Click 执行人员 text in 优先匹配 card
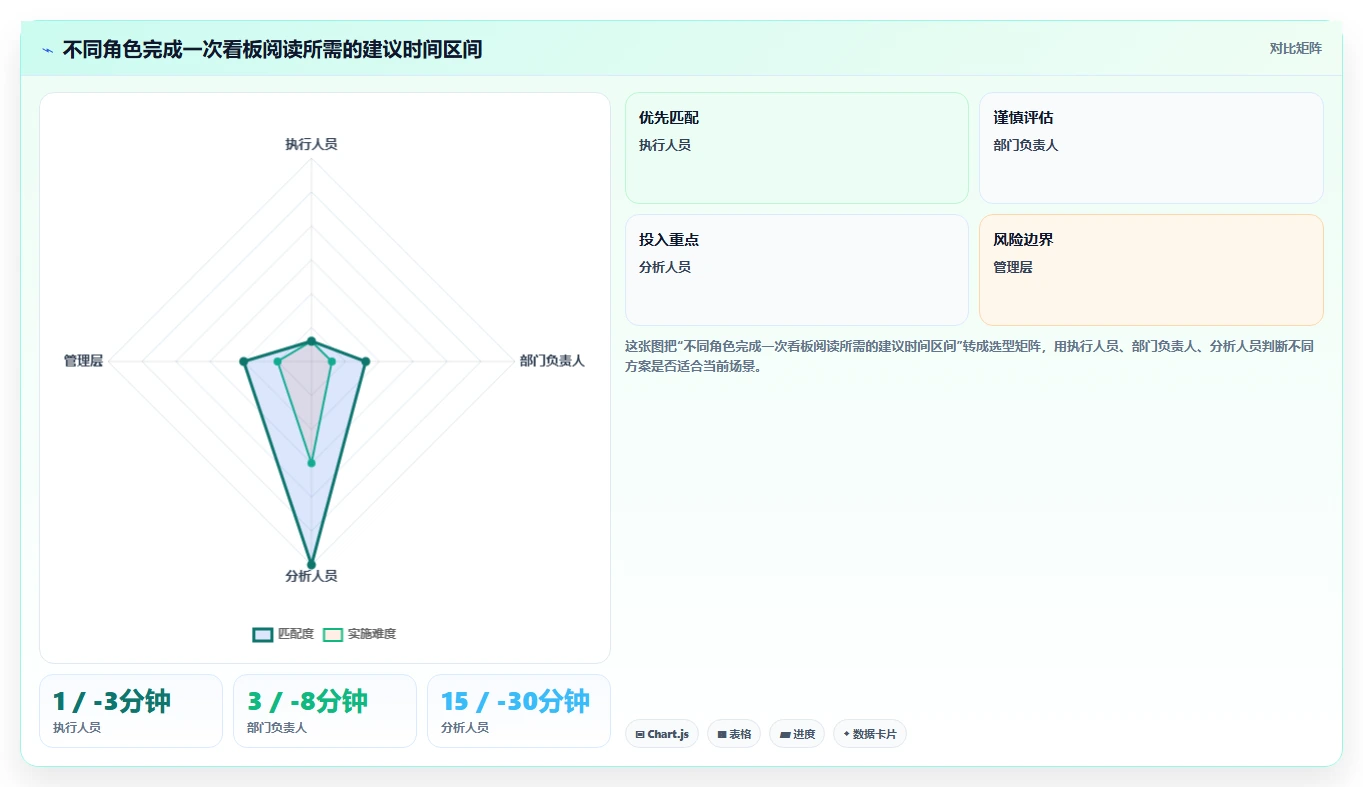 pos(665,145)
